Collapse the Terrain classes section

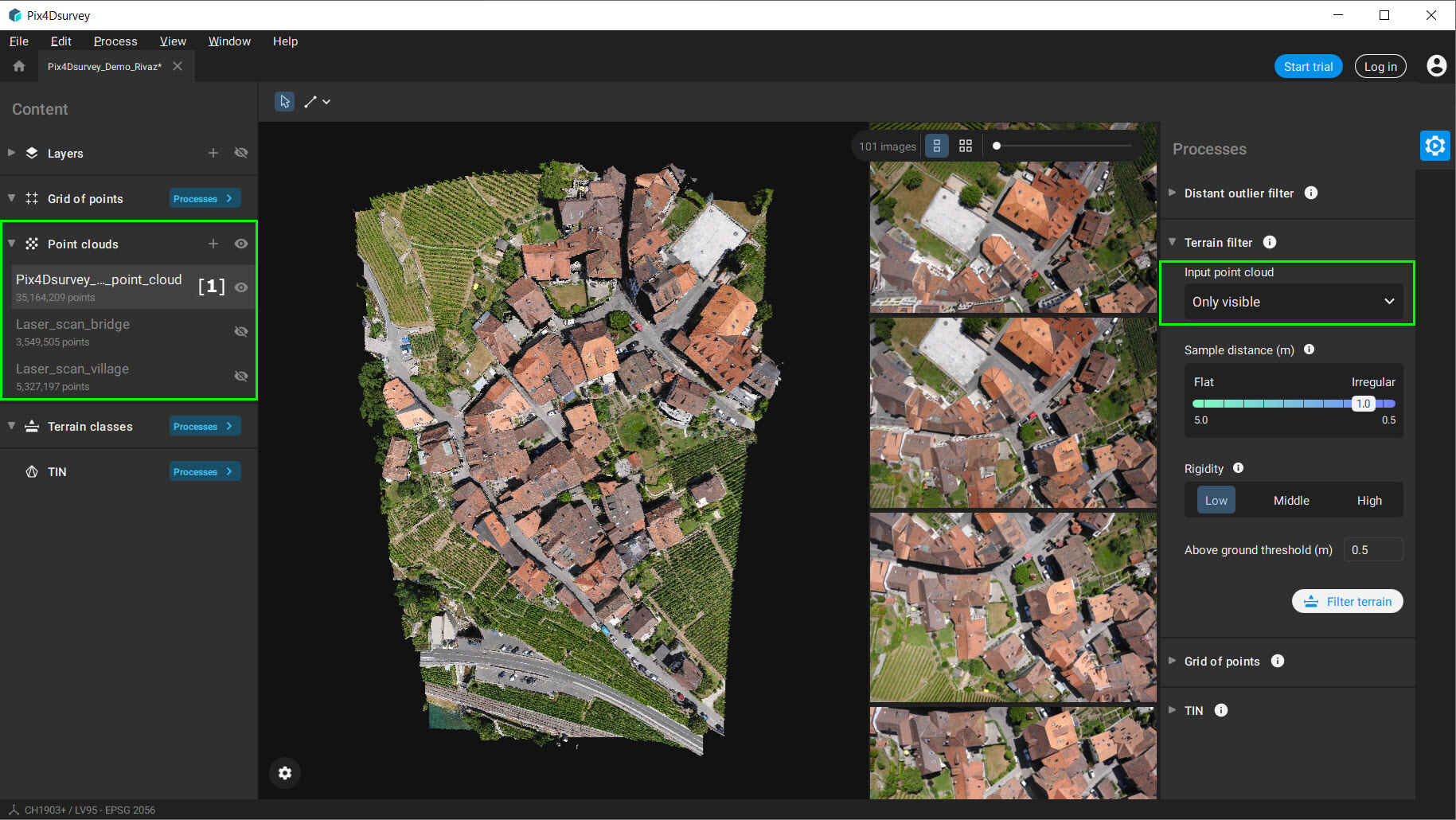pyautogui.click(x=11, y=425)
